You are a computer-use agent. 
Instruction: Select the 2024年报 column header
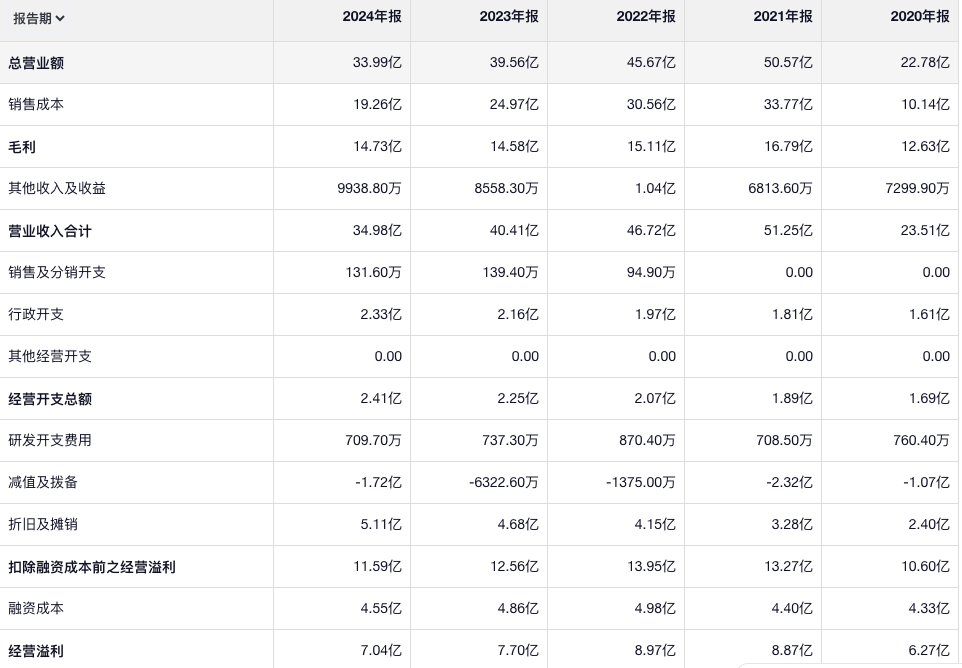point(371,17)
